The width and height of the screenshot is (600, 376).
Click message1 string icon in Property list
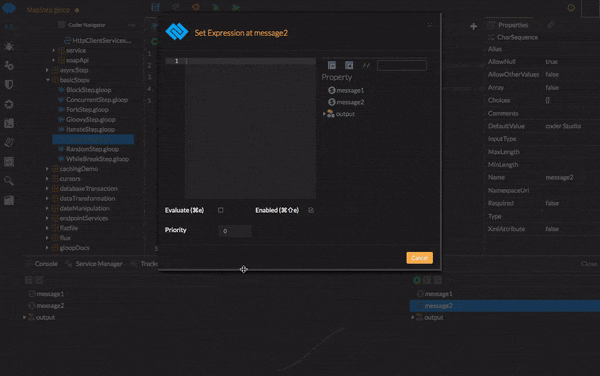point(332,90)
